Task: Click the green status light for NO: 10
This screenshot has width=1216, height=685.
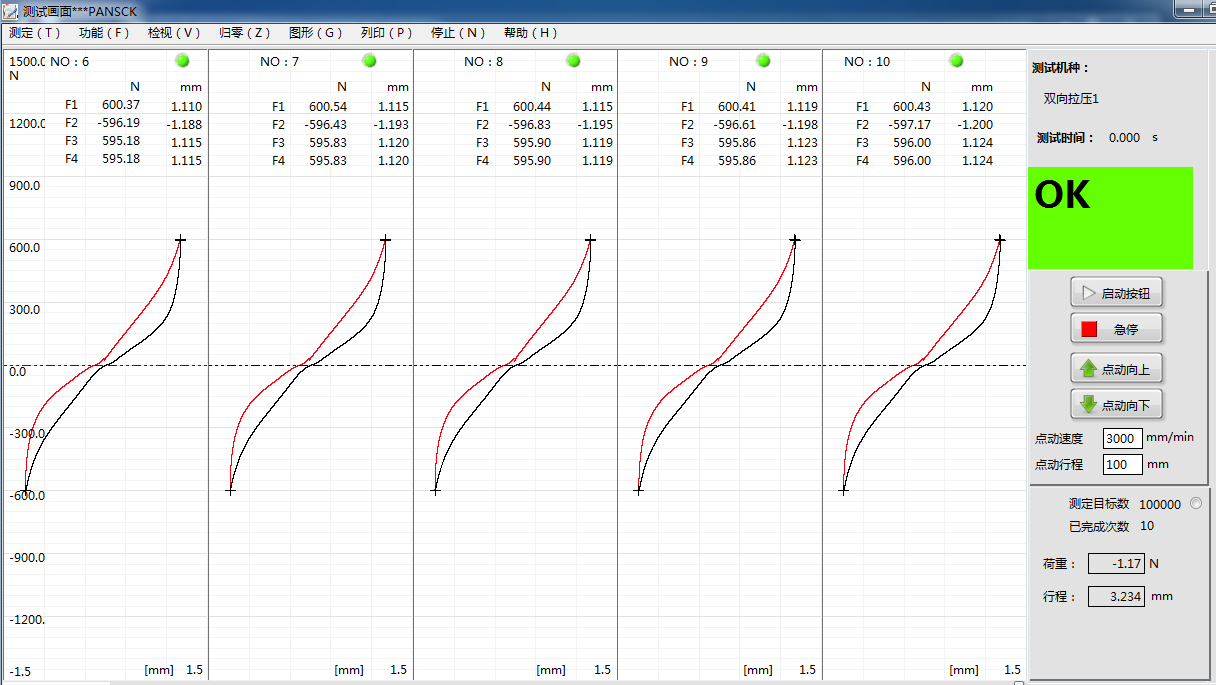Action: (x=956, y=61)
